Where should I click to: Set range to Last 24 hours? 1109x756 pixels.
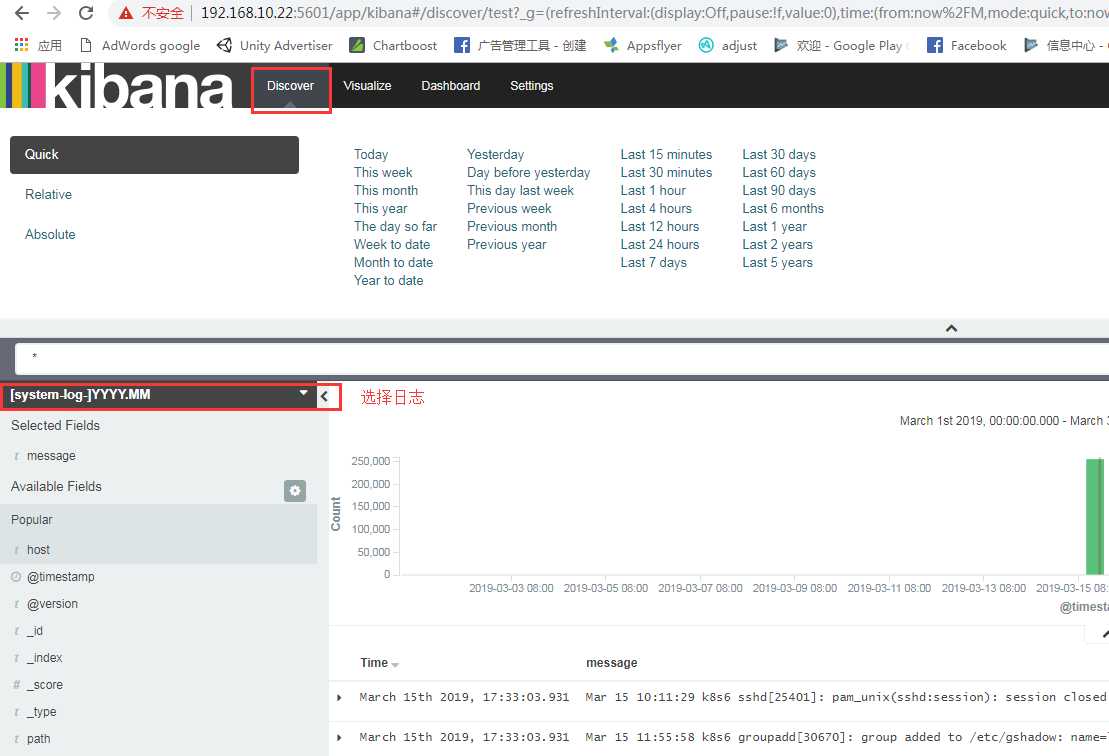pyautogui.click(x=659, y=245)
